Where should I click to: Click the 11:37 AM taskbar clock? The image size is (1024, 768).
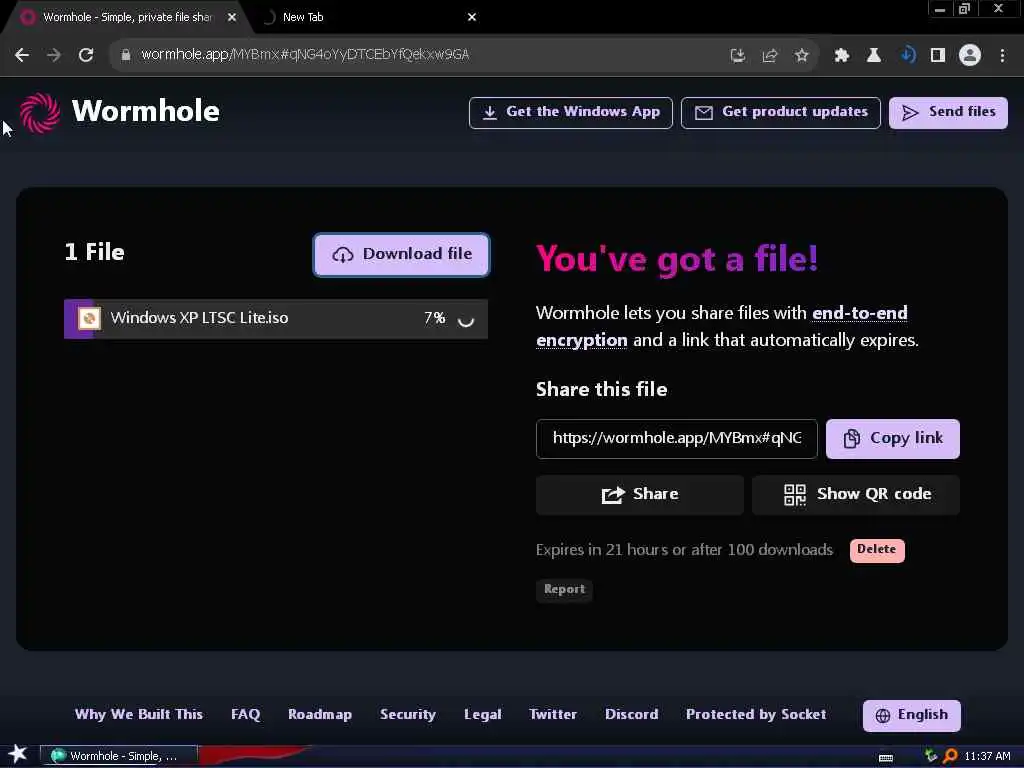[987, 756]
